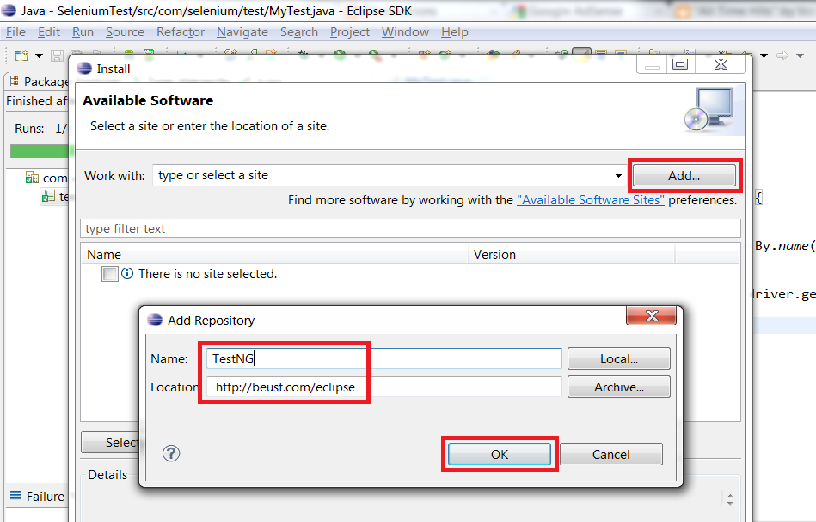Viewport: 816px width, 522px height.
Task: Click the Work with site text field
Action: coord(389,175)
